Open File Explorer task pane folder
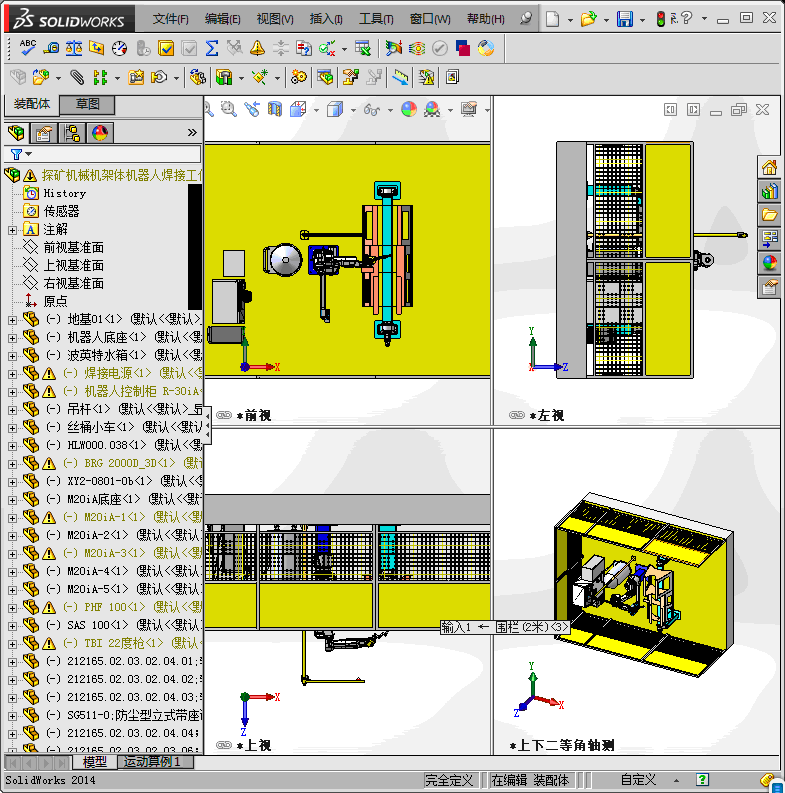The image size is (785, 793). [x=769, y=215]
